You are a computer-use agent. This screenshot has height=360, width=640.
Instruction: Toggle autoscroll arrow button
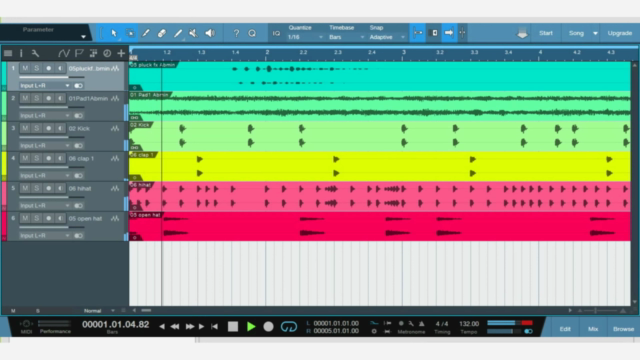click(449, 33)
